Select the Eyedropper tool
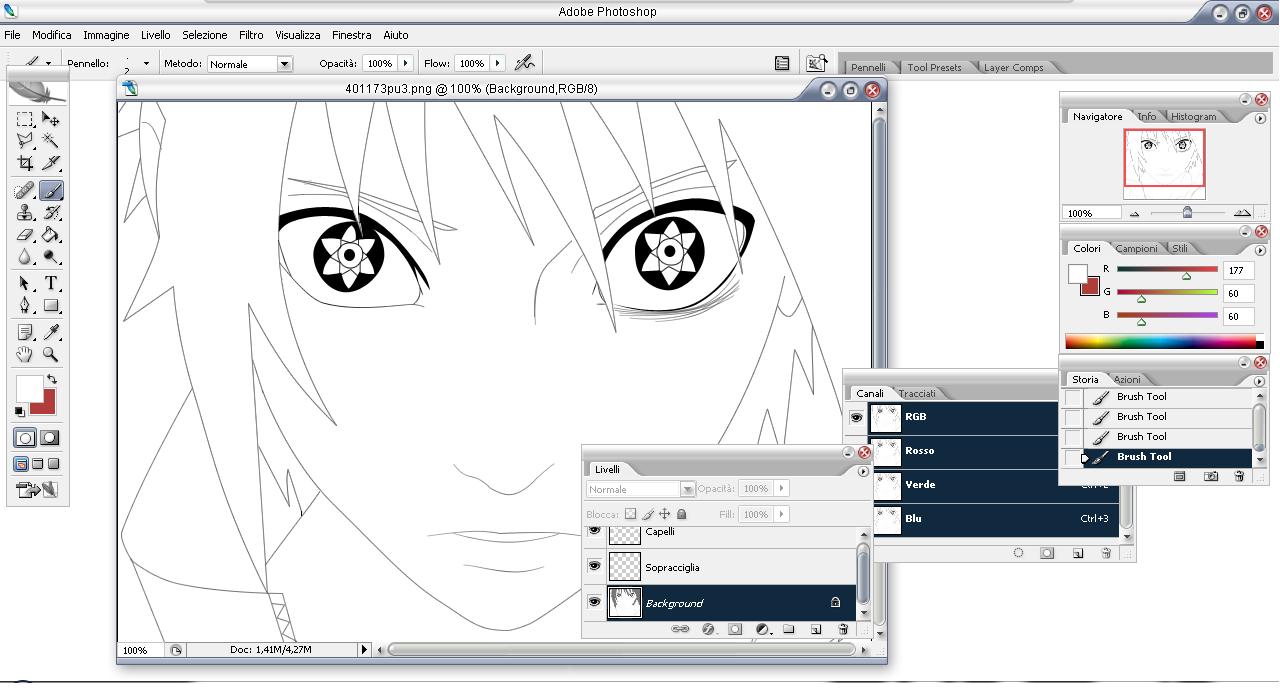1280x688 pixels. point(50,332)
